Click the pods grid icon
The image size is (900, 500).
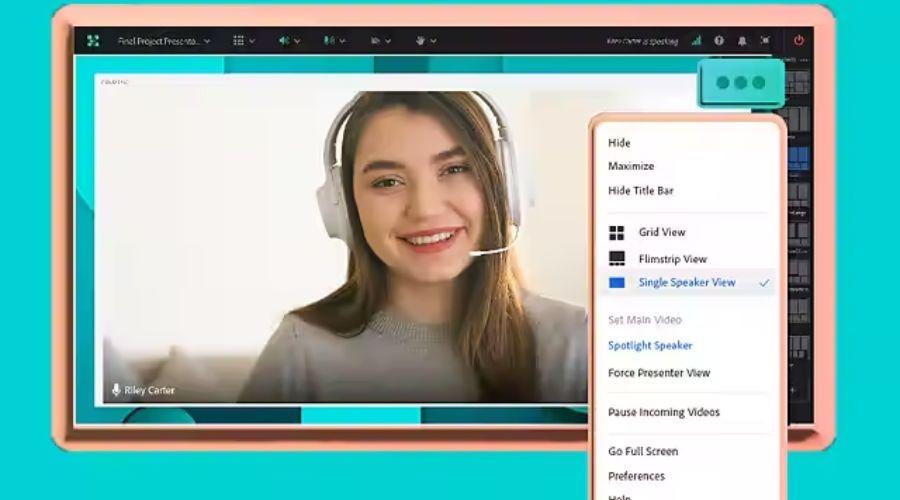click(238, 41)
